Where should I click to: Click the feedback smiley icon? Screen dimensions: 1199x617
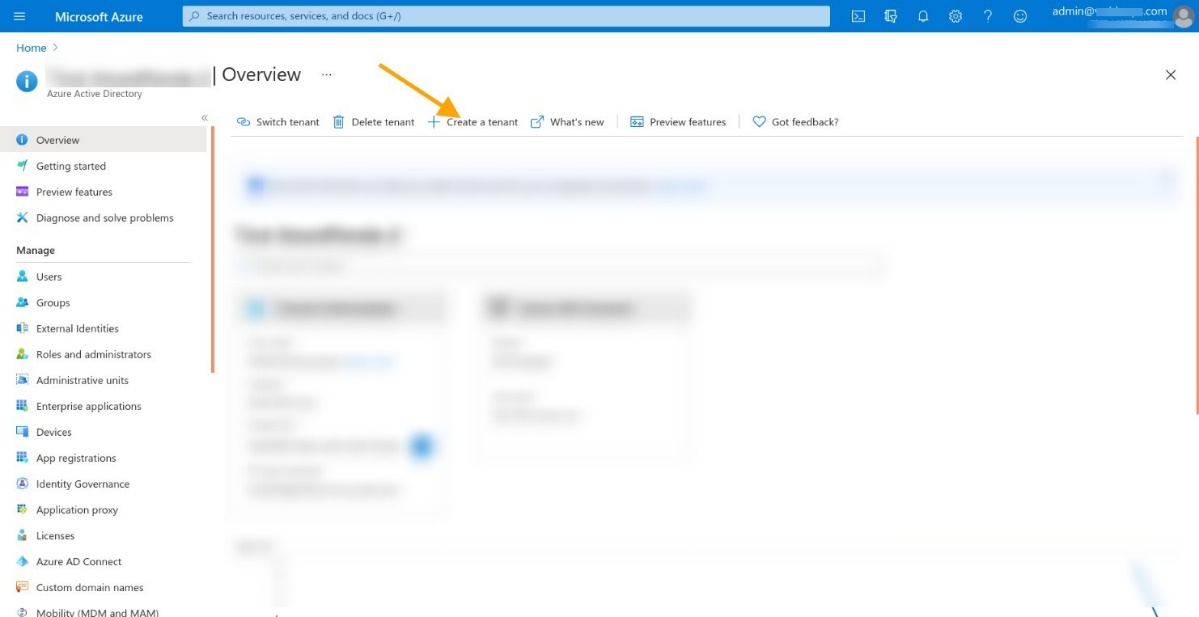[x=1020, y=16]
